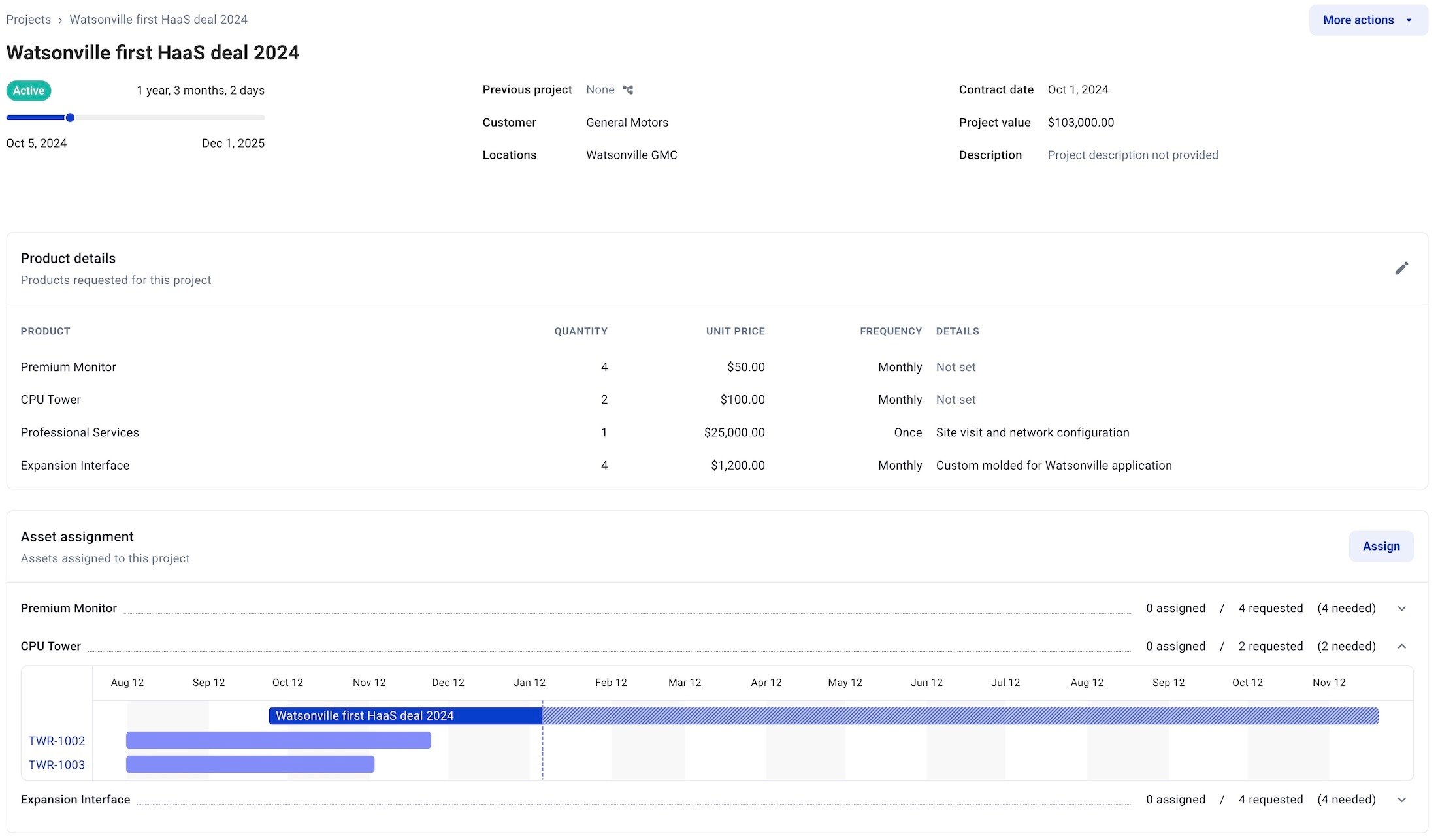Click the Nov 12 label at timeline's right end
1438x840 pixels.
1329,683
